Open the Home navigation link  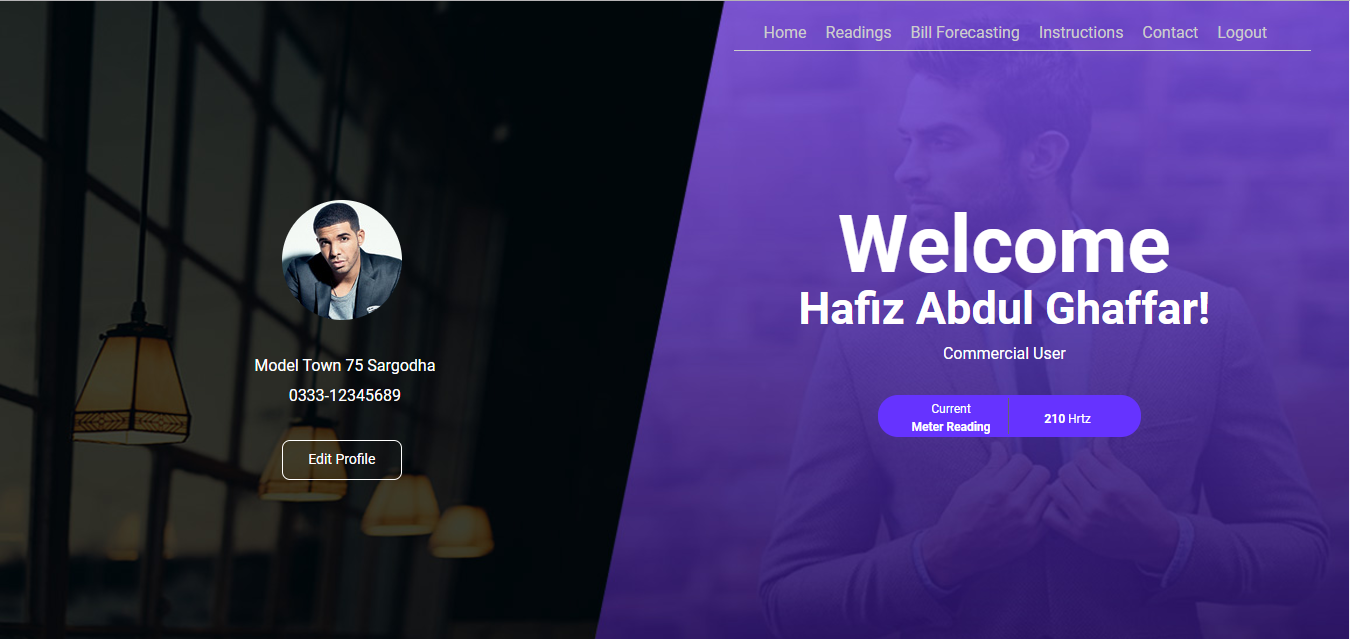785,32
